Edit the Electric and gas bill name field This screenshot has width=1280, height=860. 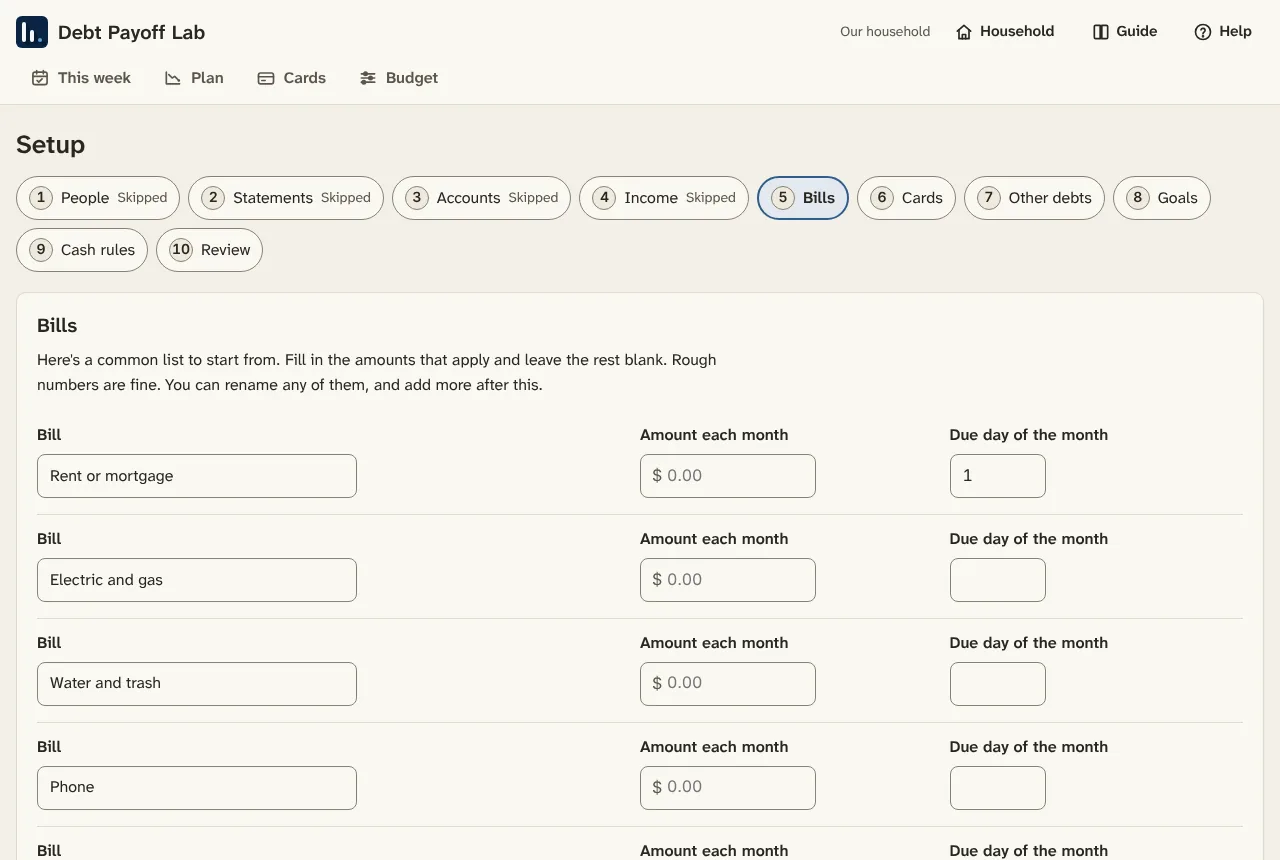coord(197,580)
